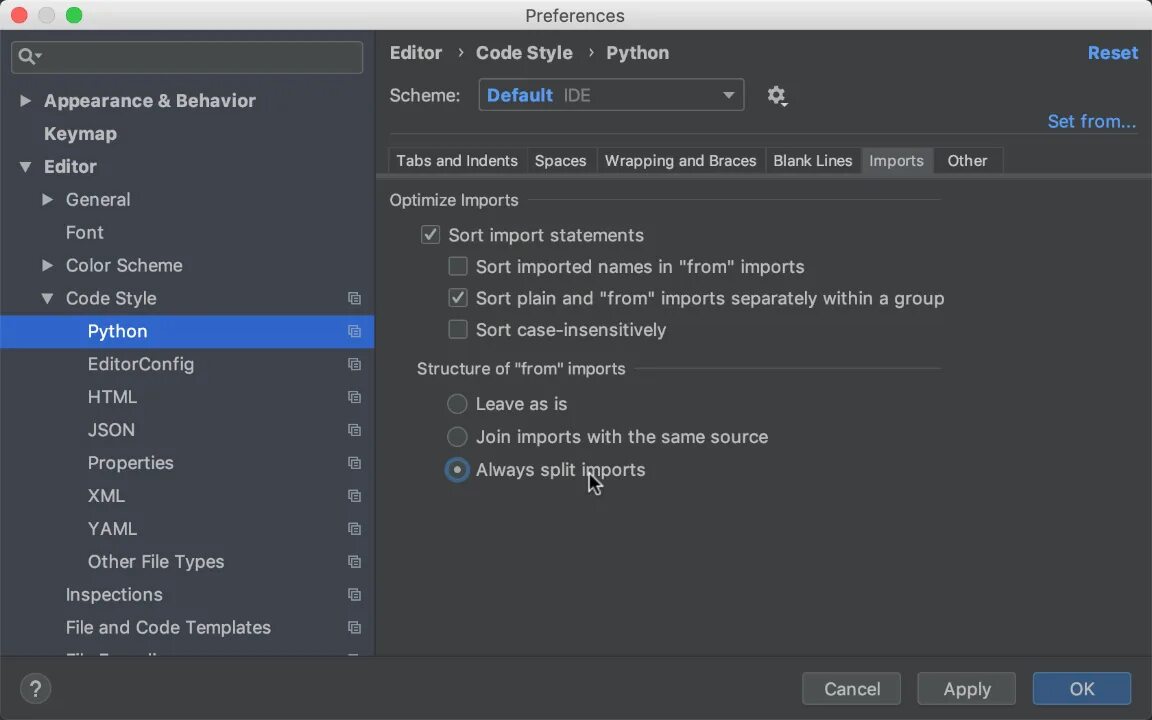Click the copy icon beside JSON
Viewport: 1152px width, 720px height.
pos(354,430)
